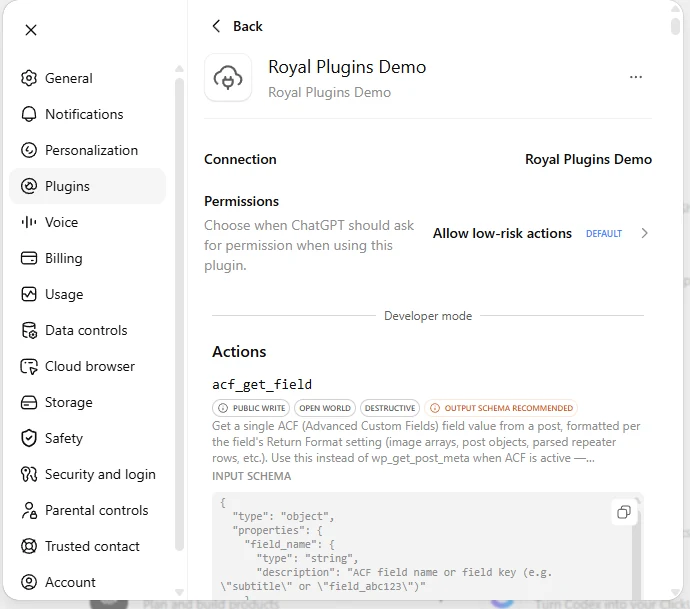This screenshot has width=690, height=609.
Task: Click the Connection label
Action: (240, 159)
